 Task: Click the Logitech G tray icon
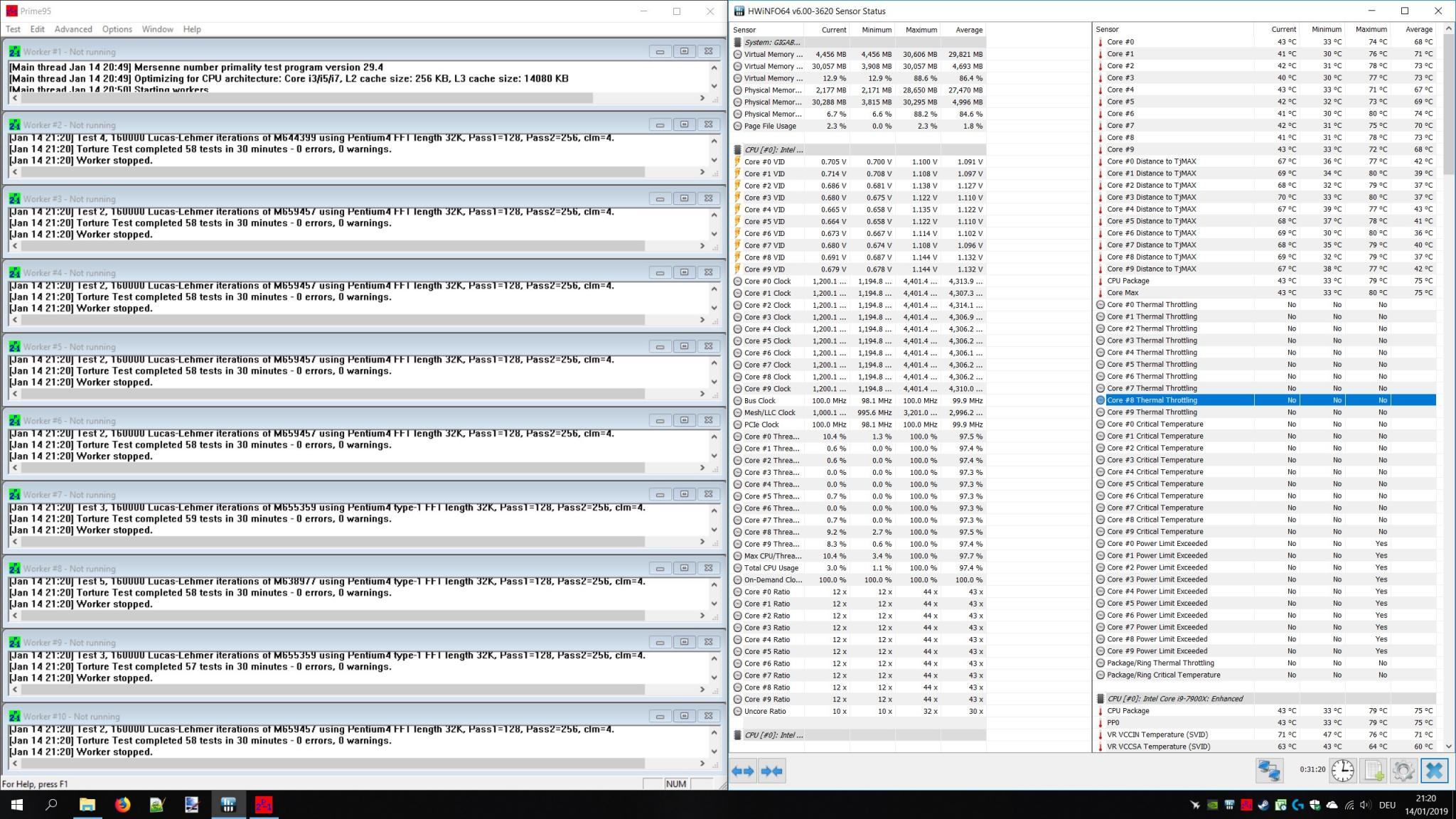[1297, 805]
